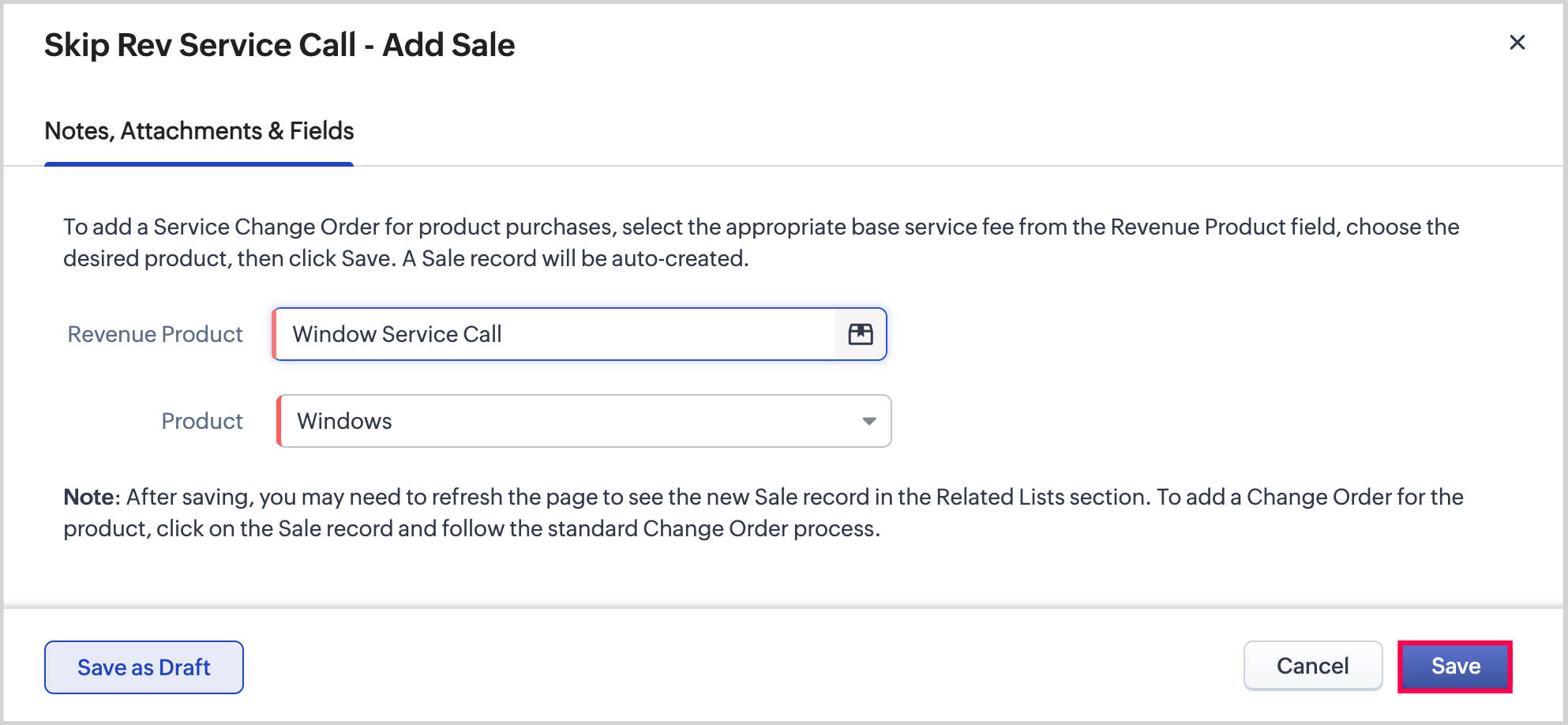Click red required marker on Product dropdown
This screenshot has width=1568, height=725.
click(279, 421)
